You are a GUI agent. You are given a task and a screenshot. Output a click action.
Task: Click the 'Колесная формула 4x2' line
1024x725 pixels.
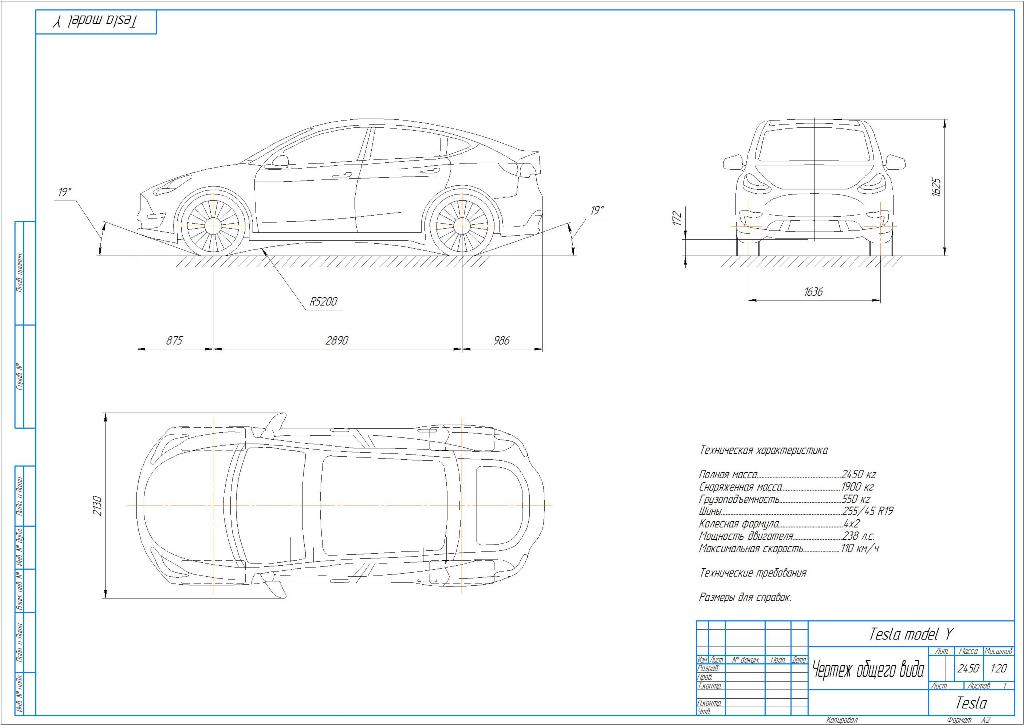pos(779,524)
